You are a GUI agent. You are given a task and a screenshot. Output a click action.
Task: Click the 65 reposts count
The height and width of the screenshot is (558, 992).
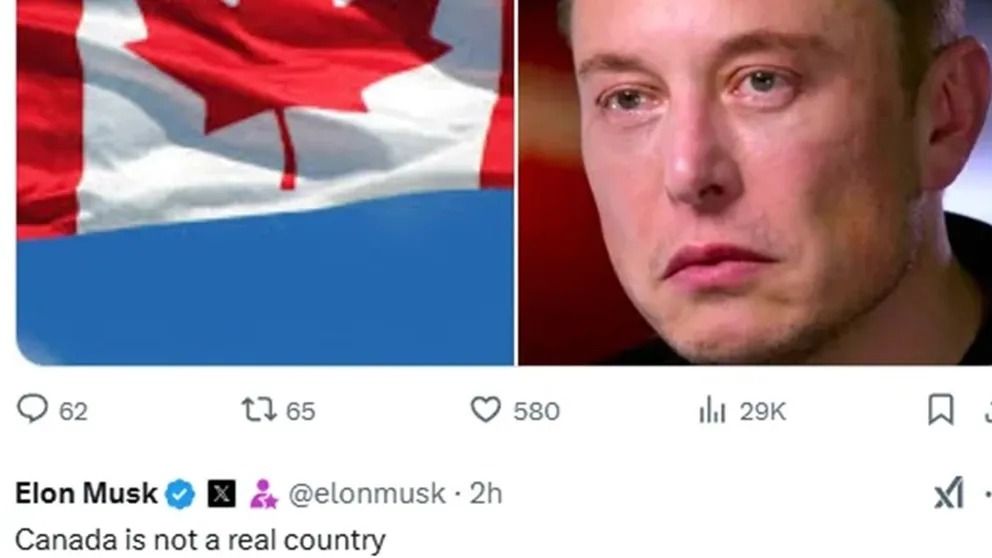coord(301,412)
